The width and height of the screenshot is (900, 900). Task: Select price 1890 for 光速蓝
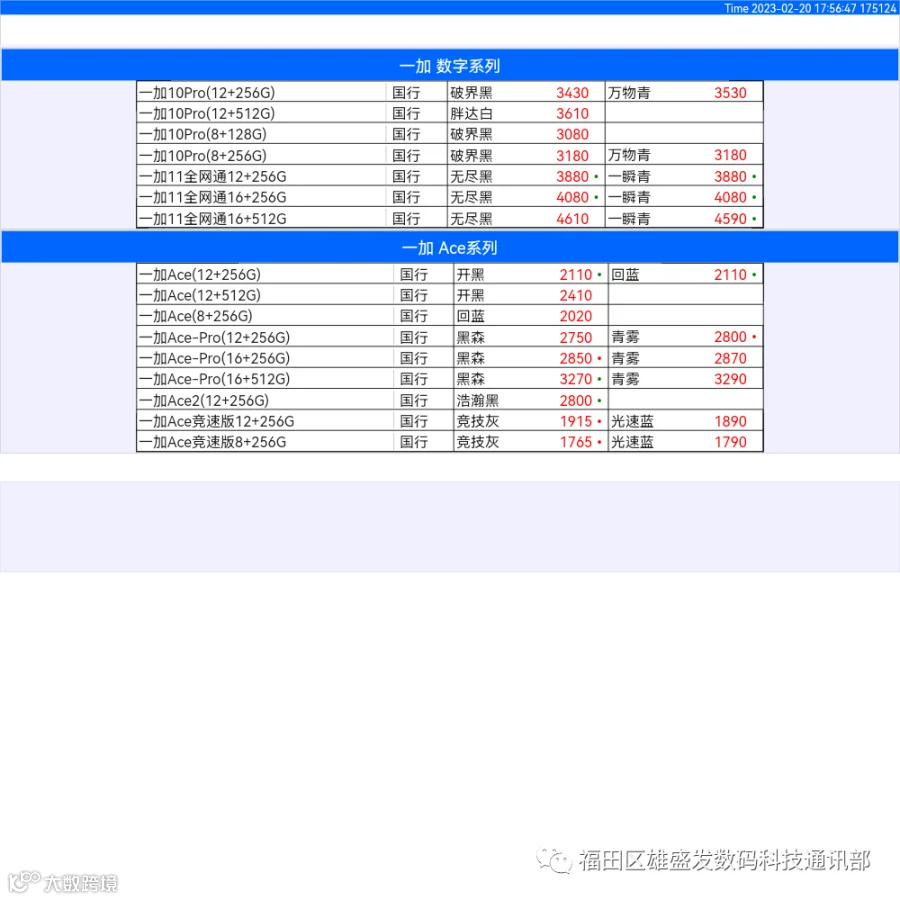[730, 421]
